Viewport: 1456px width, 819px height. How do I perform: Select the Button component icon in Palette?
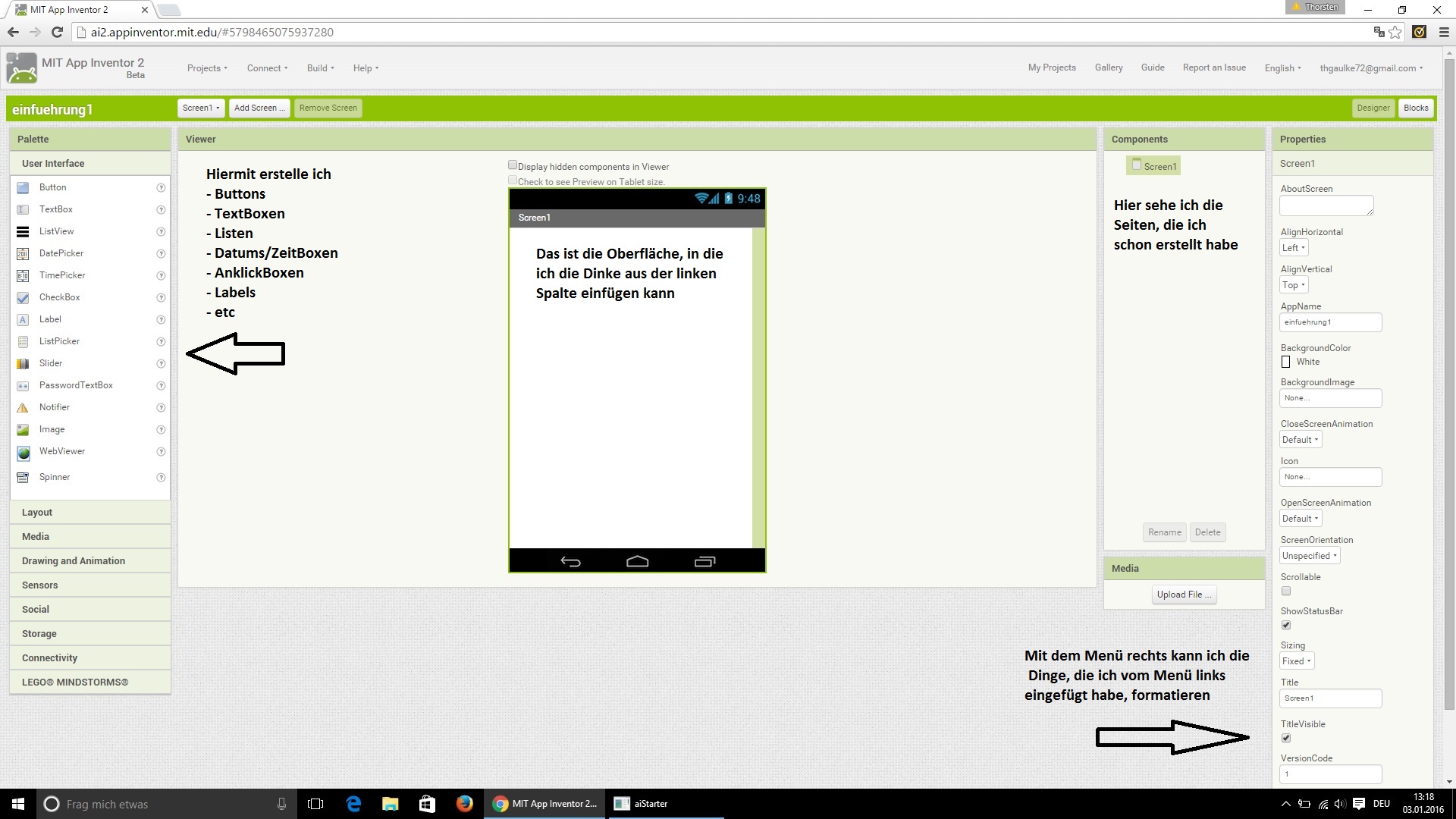pos(23,187)
